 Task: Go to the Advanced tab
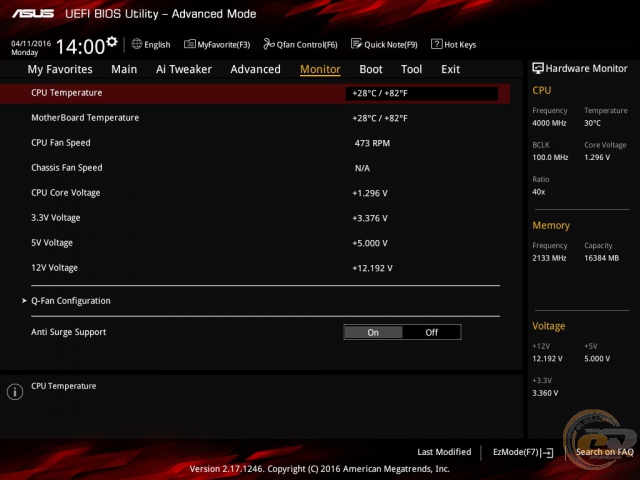click(x=256, y=69)
